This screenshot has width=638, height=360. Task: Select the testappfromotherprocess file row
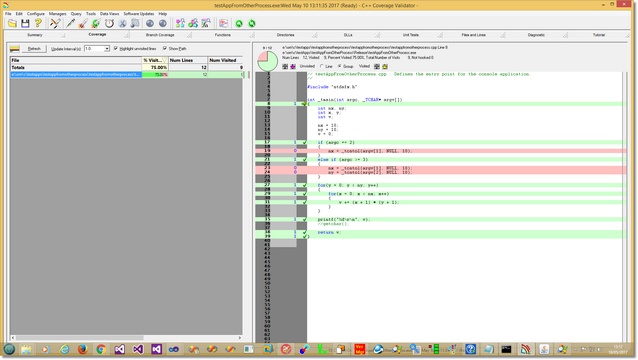click(127, 74)
